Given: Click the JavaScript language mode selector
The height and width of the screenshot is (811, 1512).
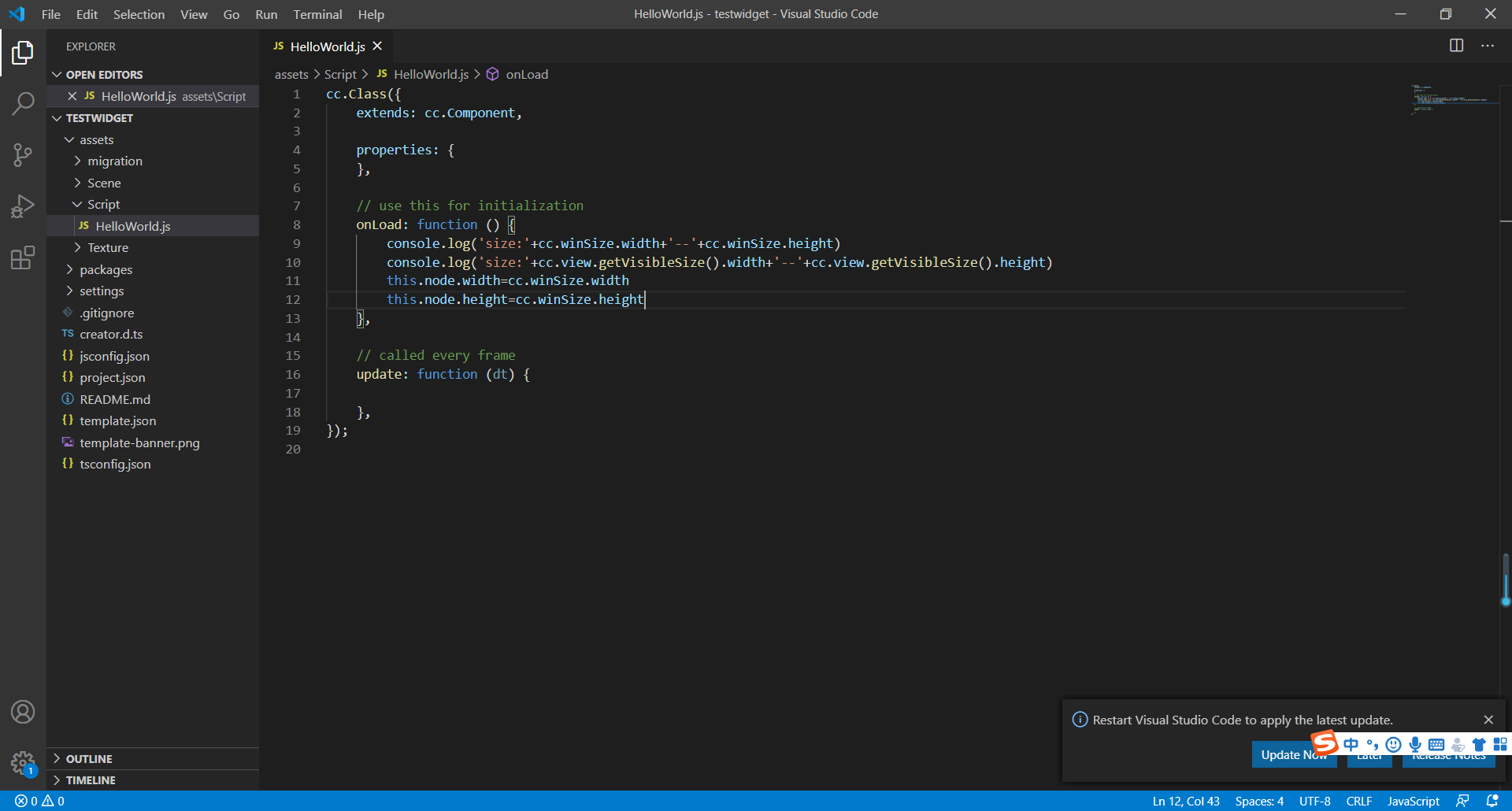Looking at the screenshot, I should 1413,801.
